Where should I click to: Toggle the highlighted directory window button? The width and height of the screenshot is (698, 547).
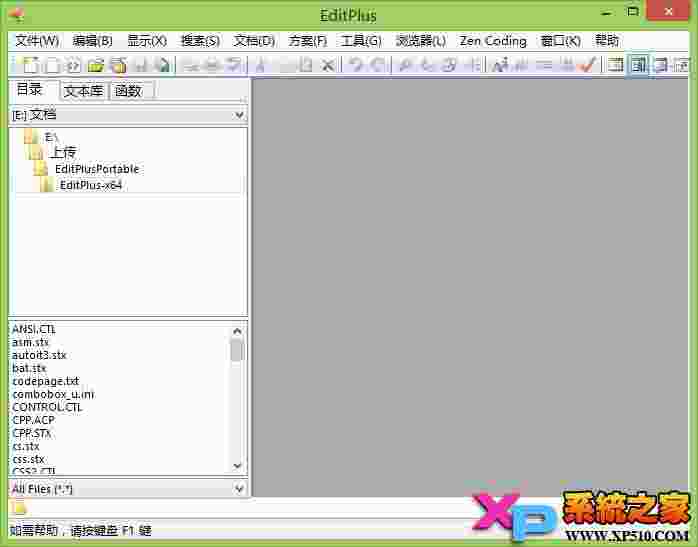(x=639, y=65)
